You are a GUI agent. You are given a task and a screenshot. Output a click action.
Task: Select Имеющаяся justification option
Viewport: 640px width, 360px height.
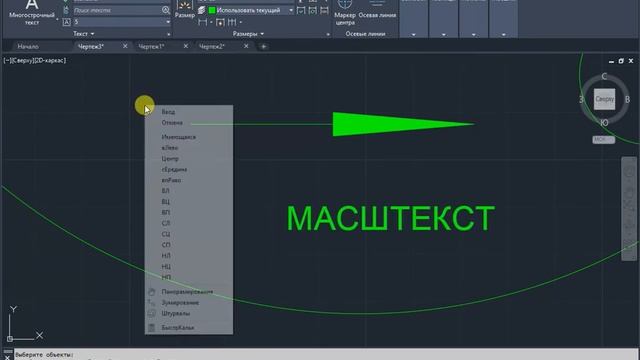189,137
